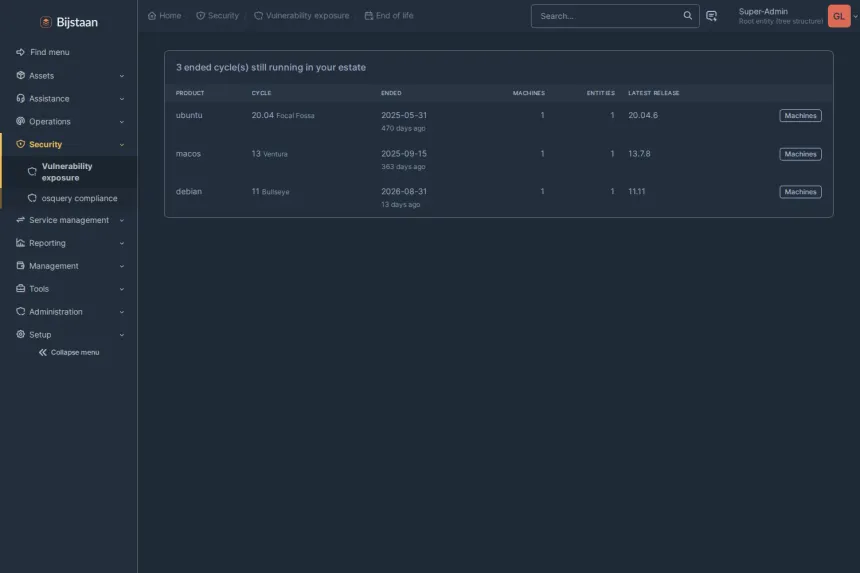Click Machines button for ubuntu row
860x573 pixels.
[x=800, y=116]
